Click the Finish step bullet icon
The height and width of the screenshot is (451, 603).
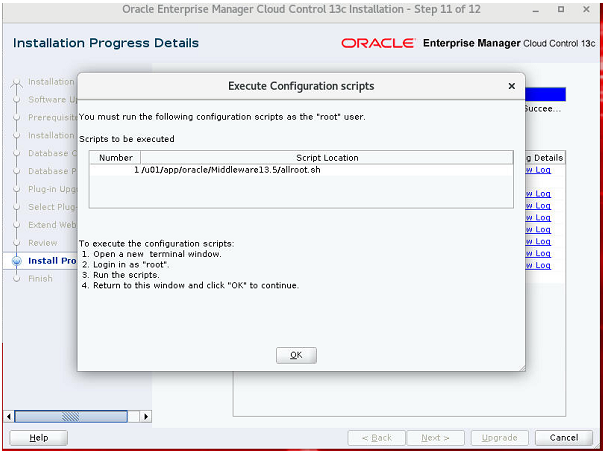pos(16,279)
